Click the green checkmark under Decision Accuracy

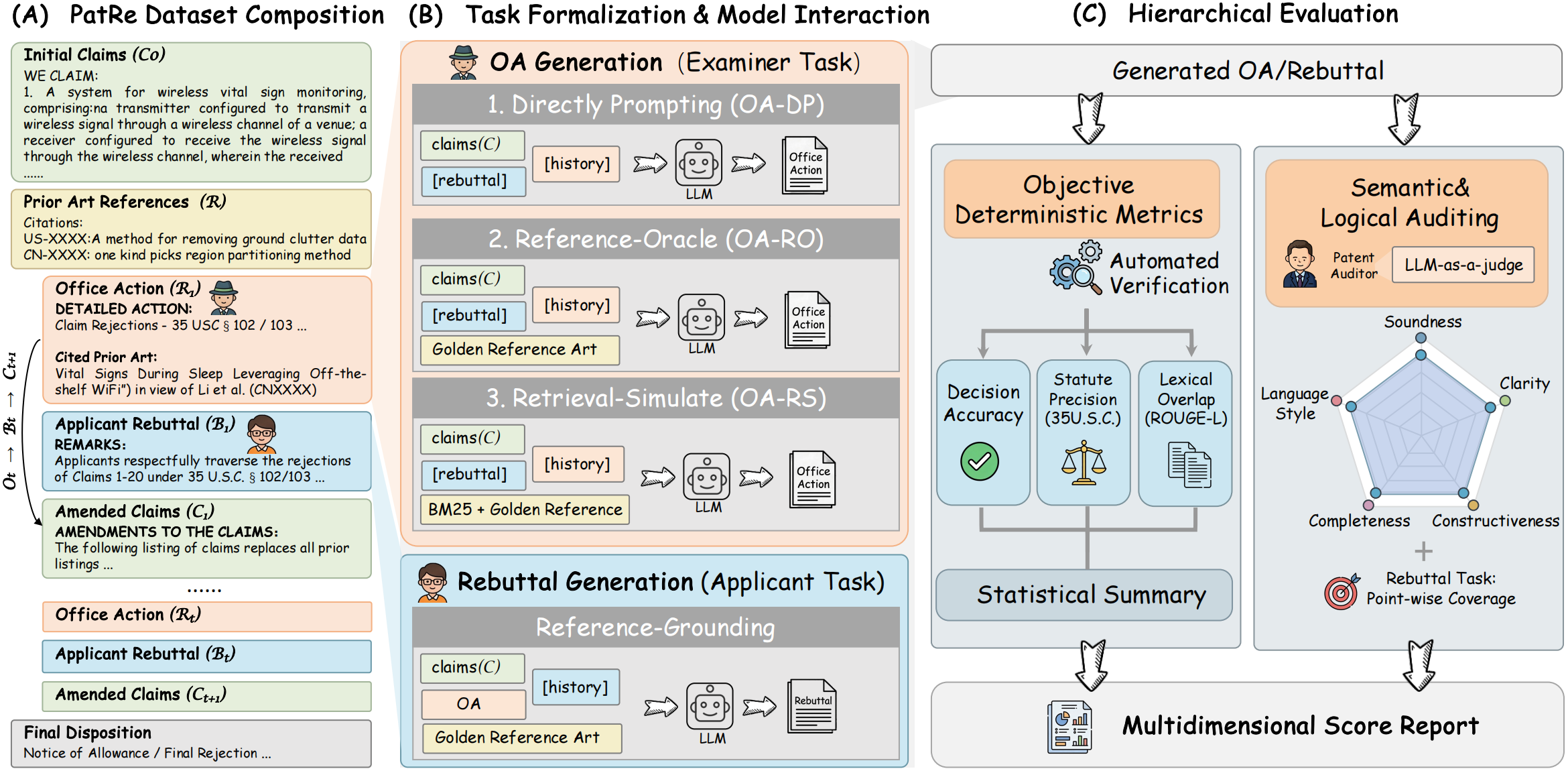tap(980, 461)
